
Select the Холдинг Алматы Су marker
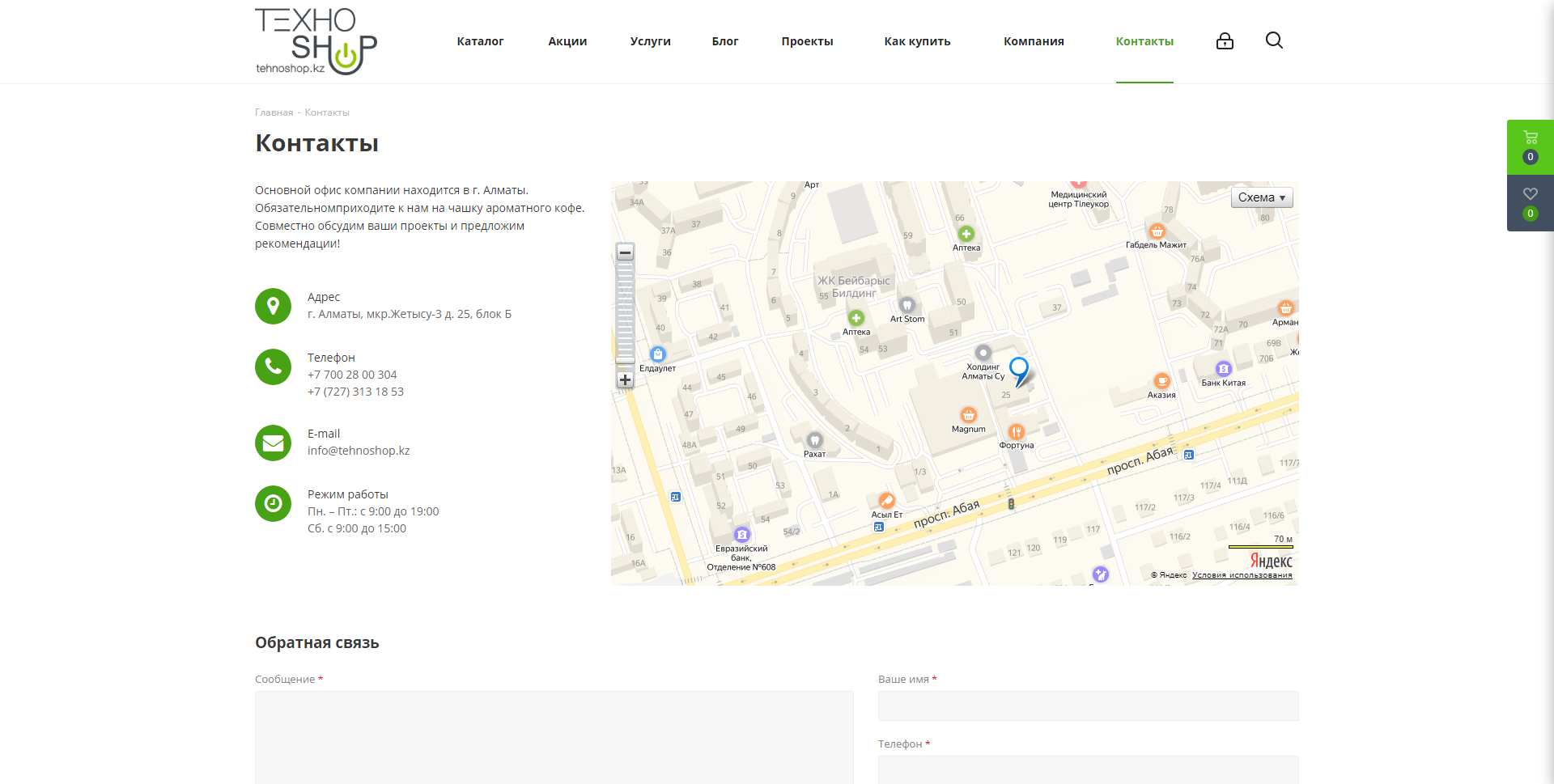[x=983, y=353]
